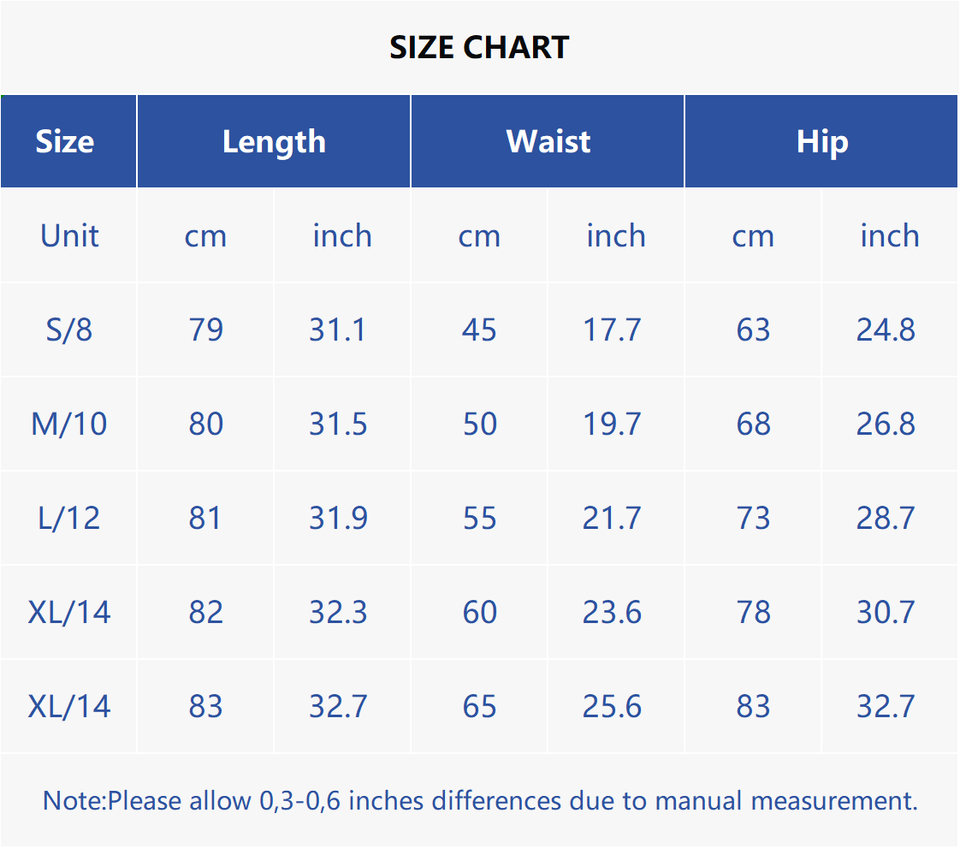The width and height of the screenshot is (960, 849).
Task: Select the S/8 size row label
Action: point(69,330)
